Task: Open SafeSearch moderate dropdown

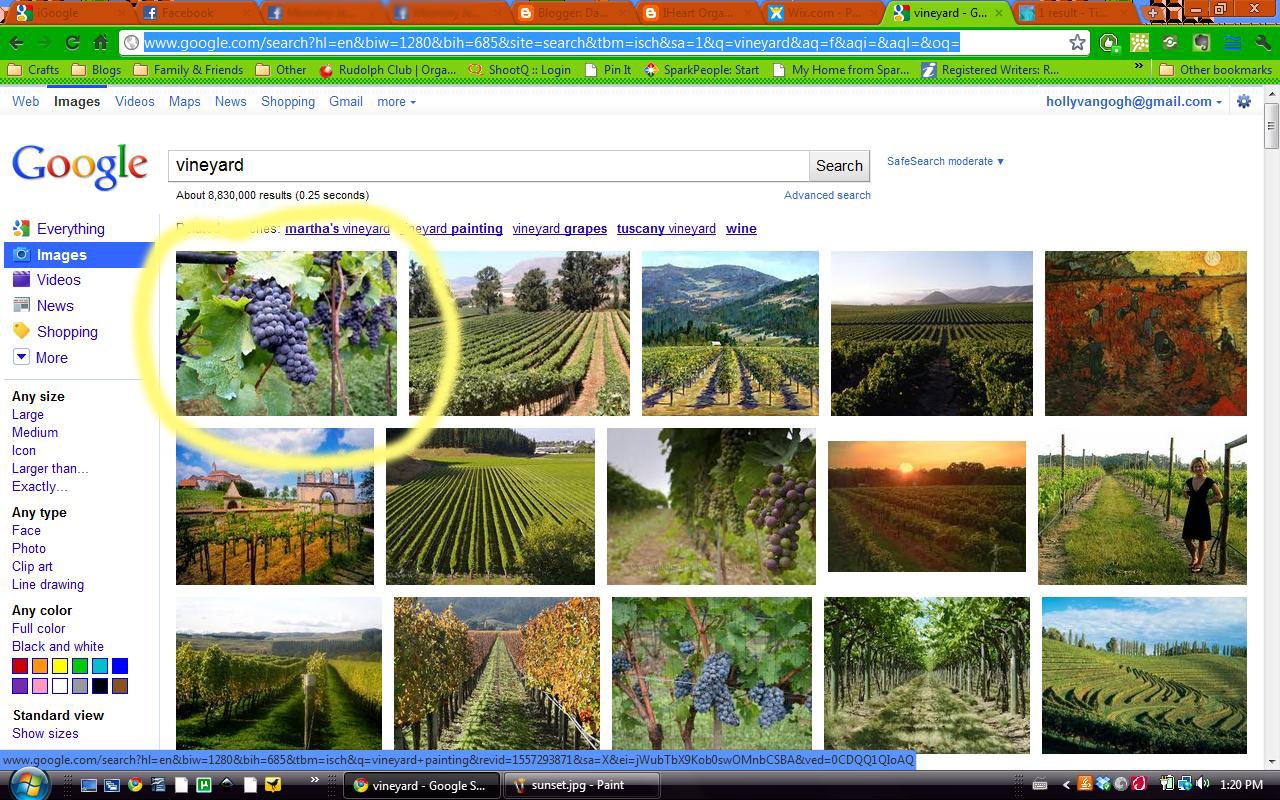Action: [x=945, y=161]
